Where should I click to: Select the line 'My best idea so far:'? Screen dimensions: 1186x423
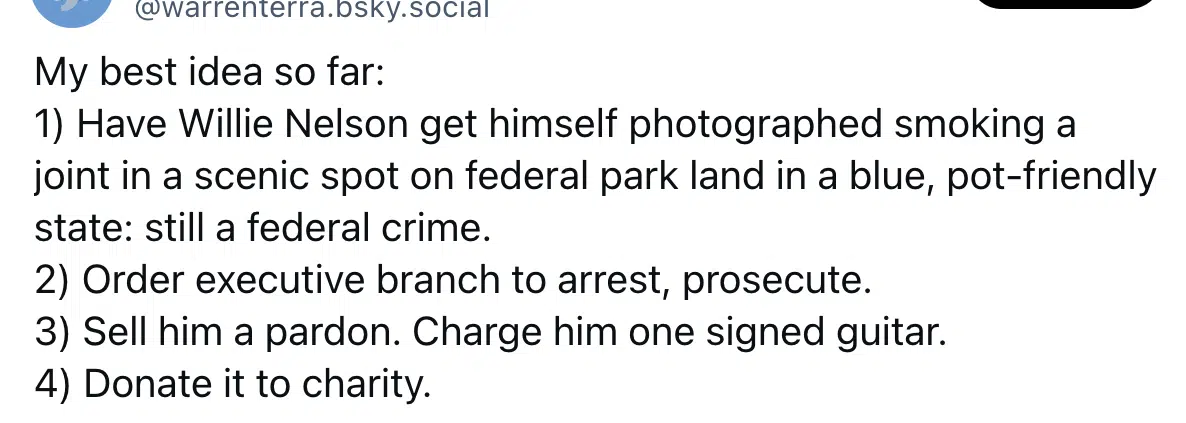[210, 73]
